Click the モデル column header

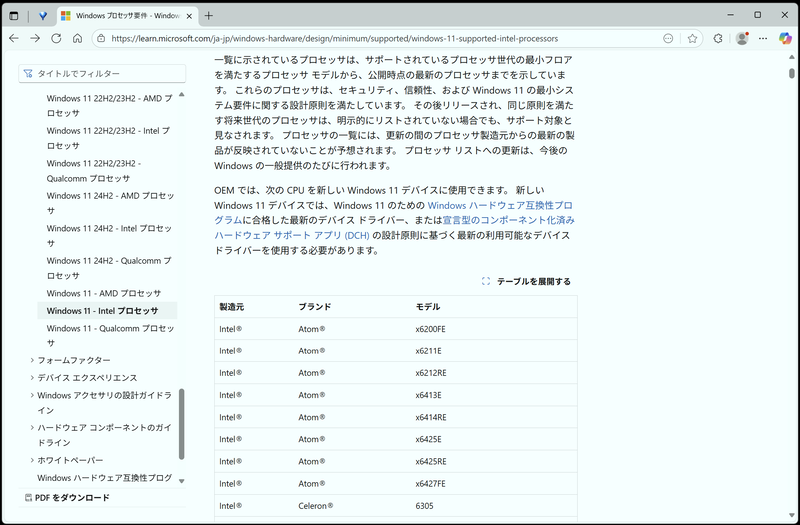(428, 307)
